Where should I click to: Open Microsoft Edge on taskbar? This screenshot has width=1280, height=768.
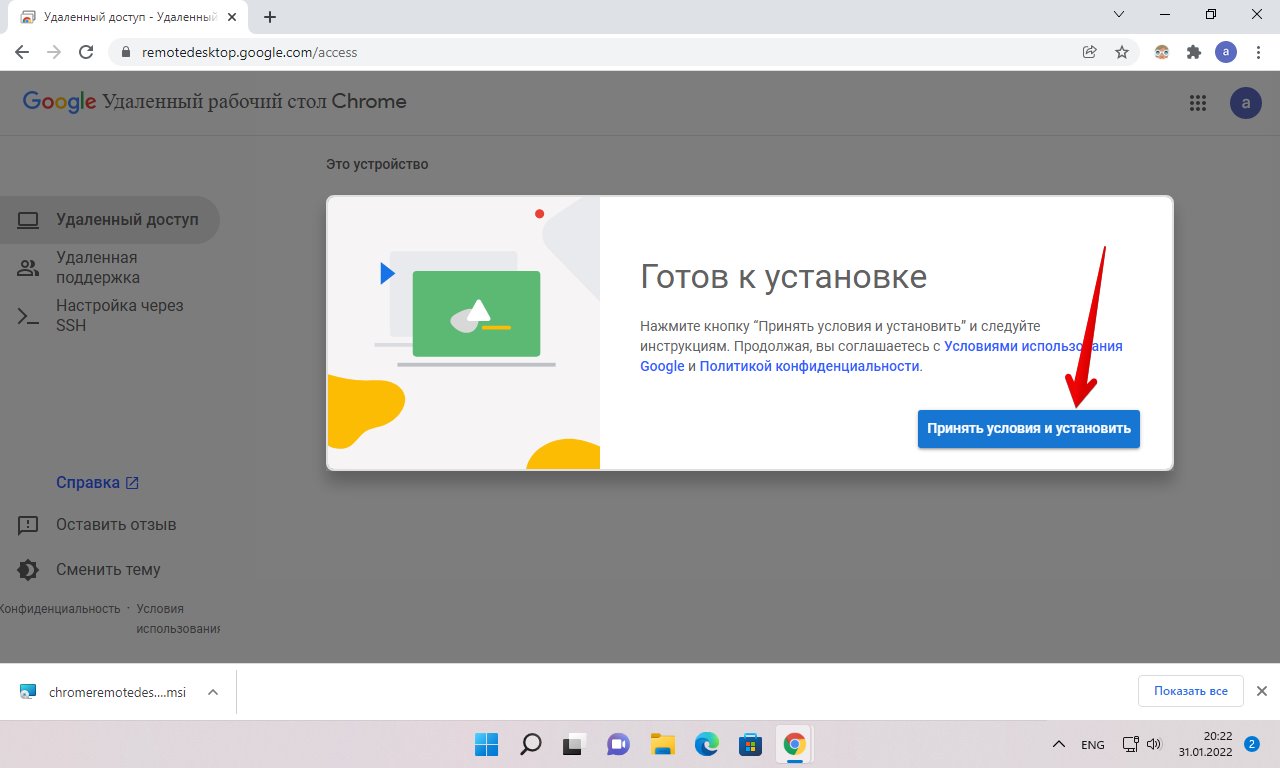pos(706,744)
